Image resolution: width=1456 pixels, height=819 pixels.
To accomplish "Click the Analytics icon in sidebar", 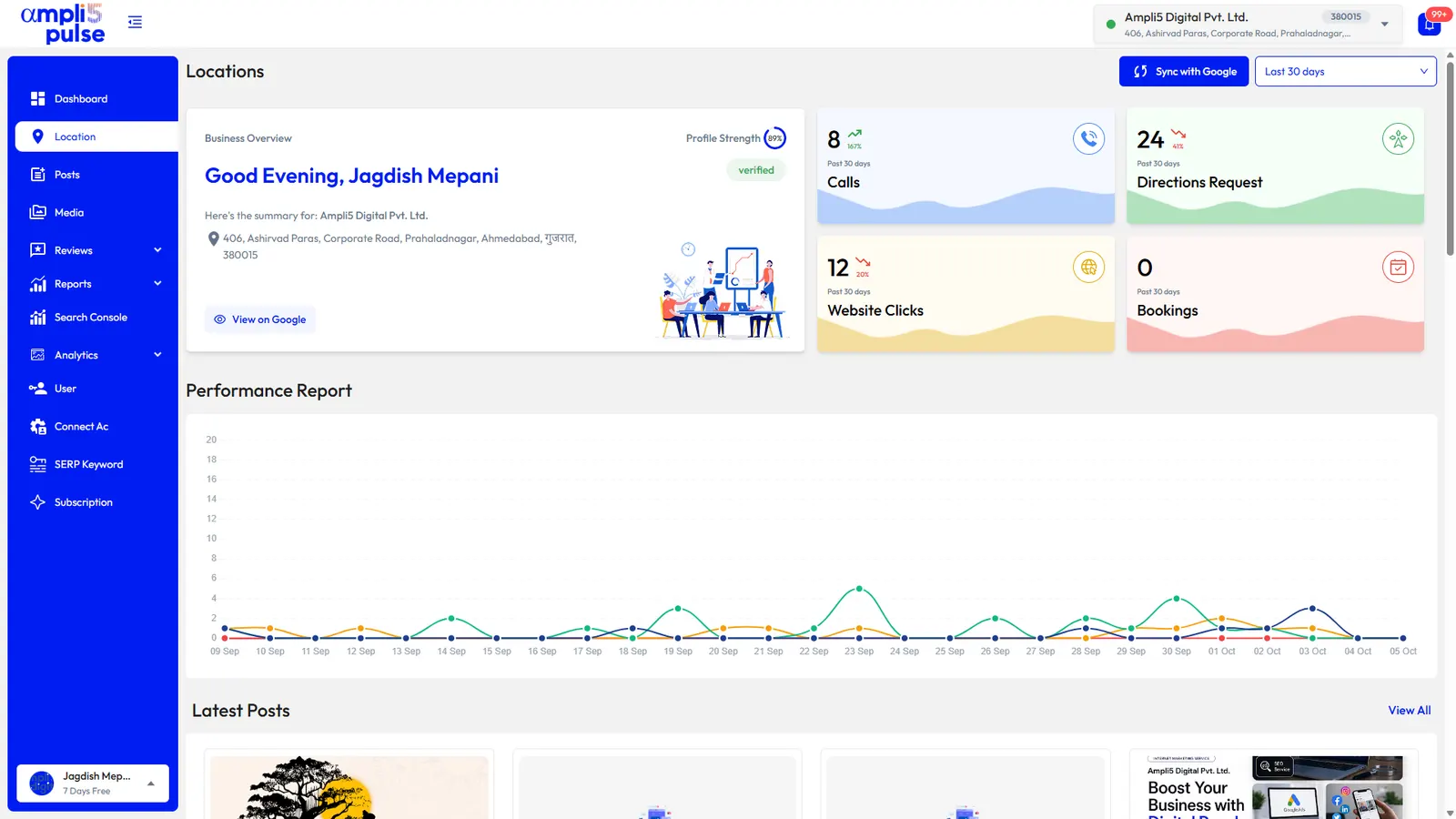I will point(37,355).
